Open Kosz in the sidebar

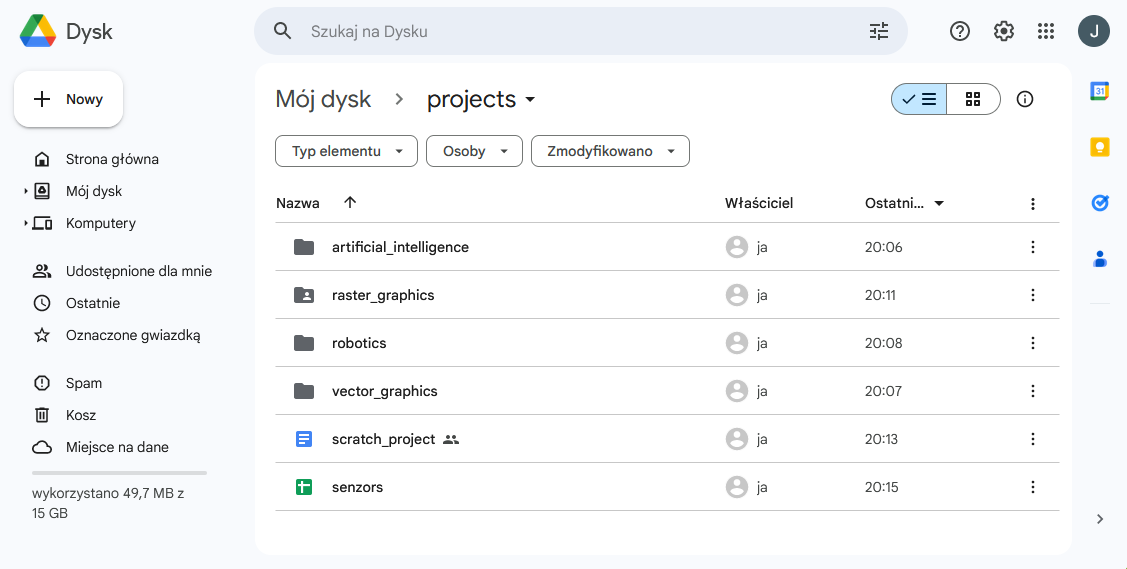80,415
